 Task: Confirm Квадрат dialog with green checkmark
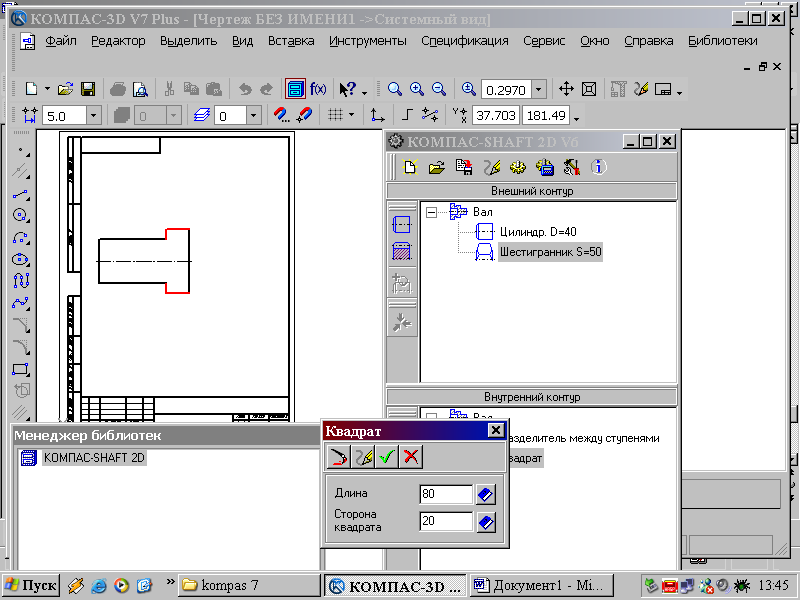click(387, 457)
